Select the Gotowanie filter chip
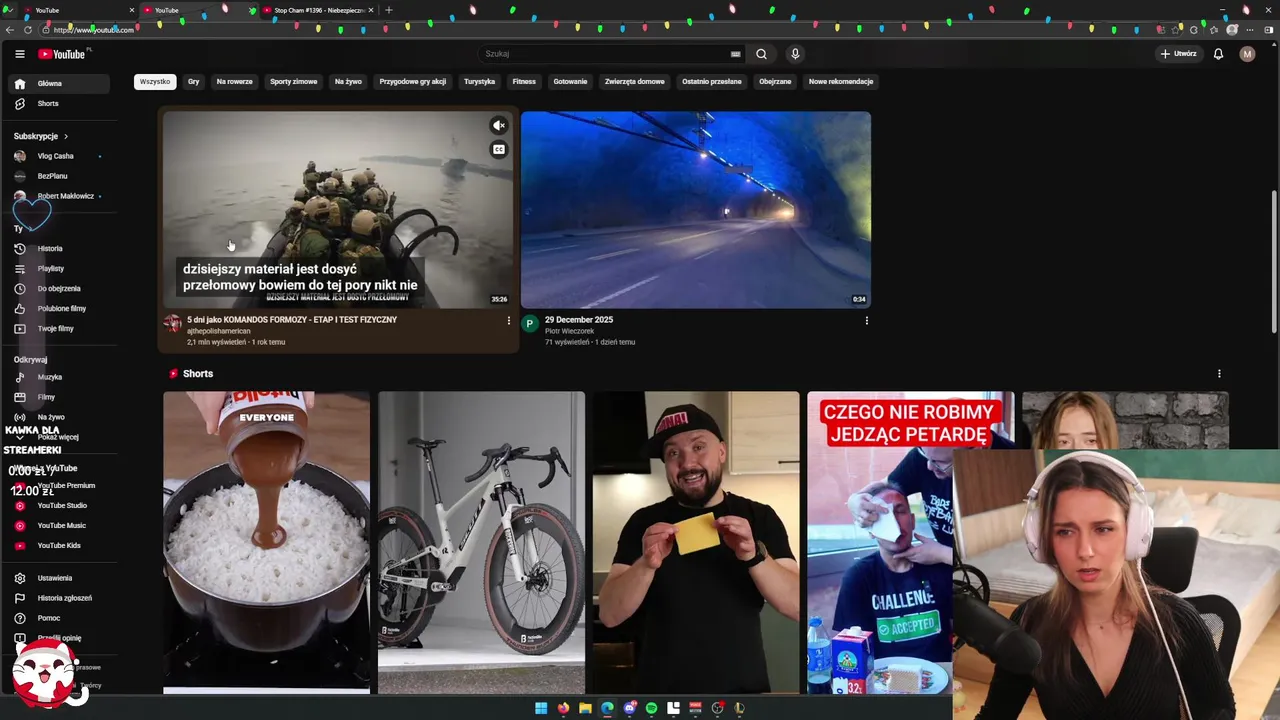Viewport: 1280px width, 720px height. click(x=570, y=82)
